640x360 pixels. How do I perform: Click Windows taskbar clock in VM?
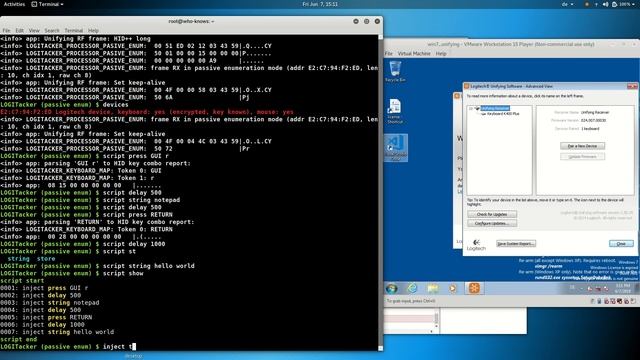[x=623, y=288]
